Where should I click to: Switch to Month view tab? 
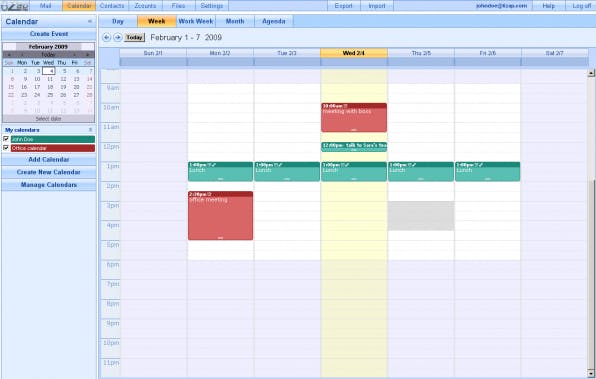coord(235,21)
